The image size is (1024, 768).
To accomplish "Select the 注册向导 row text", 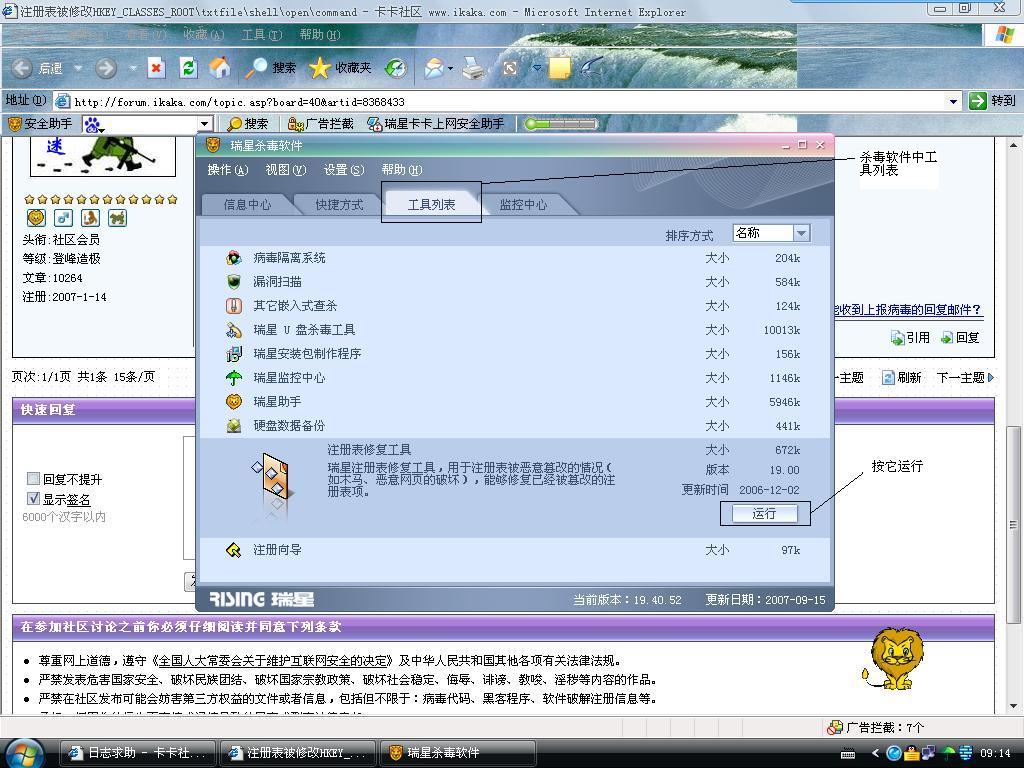I will tap(278, 550).
